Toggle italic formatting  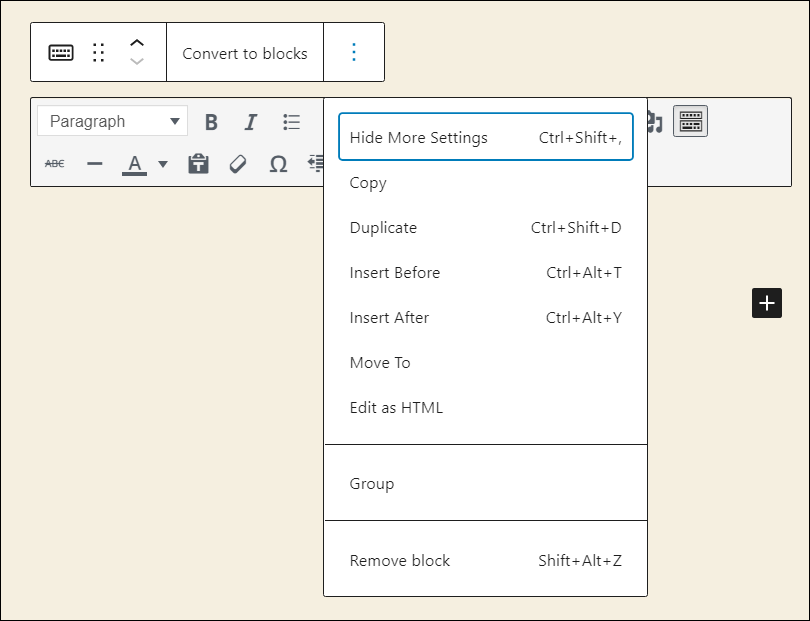click(x=251, y=122)
